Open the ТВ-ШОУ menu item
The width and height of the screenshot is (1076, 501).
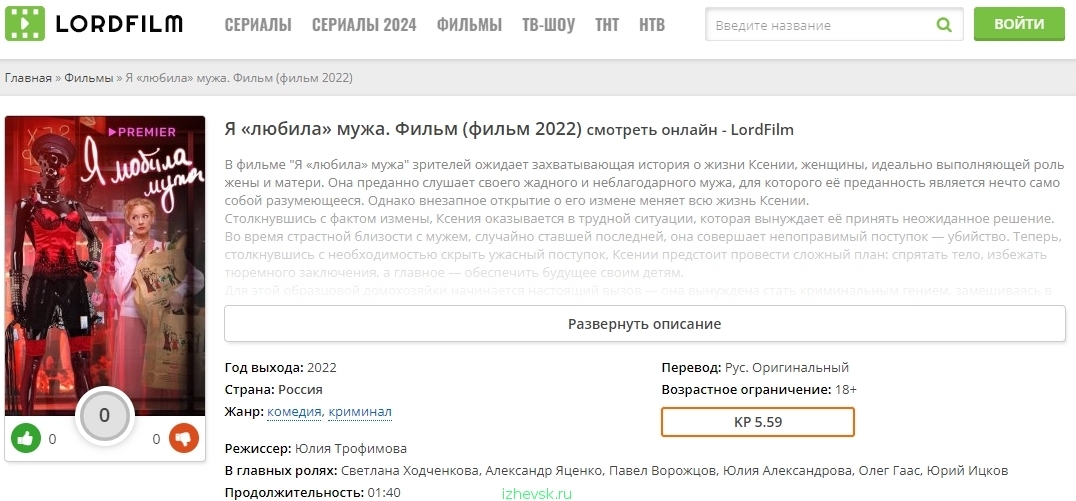point(548,25)
